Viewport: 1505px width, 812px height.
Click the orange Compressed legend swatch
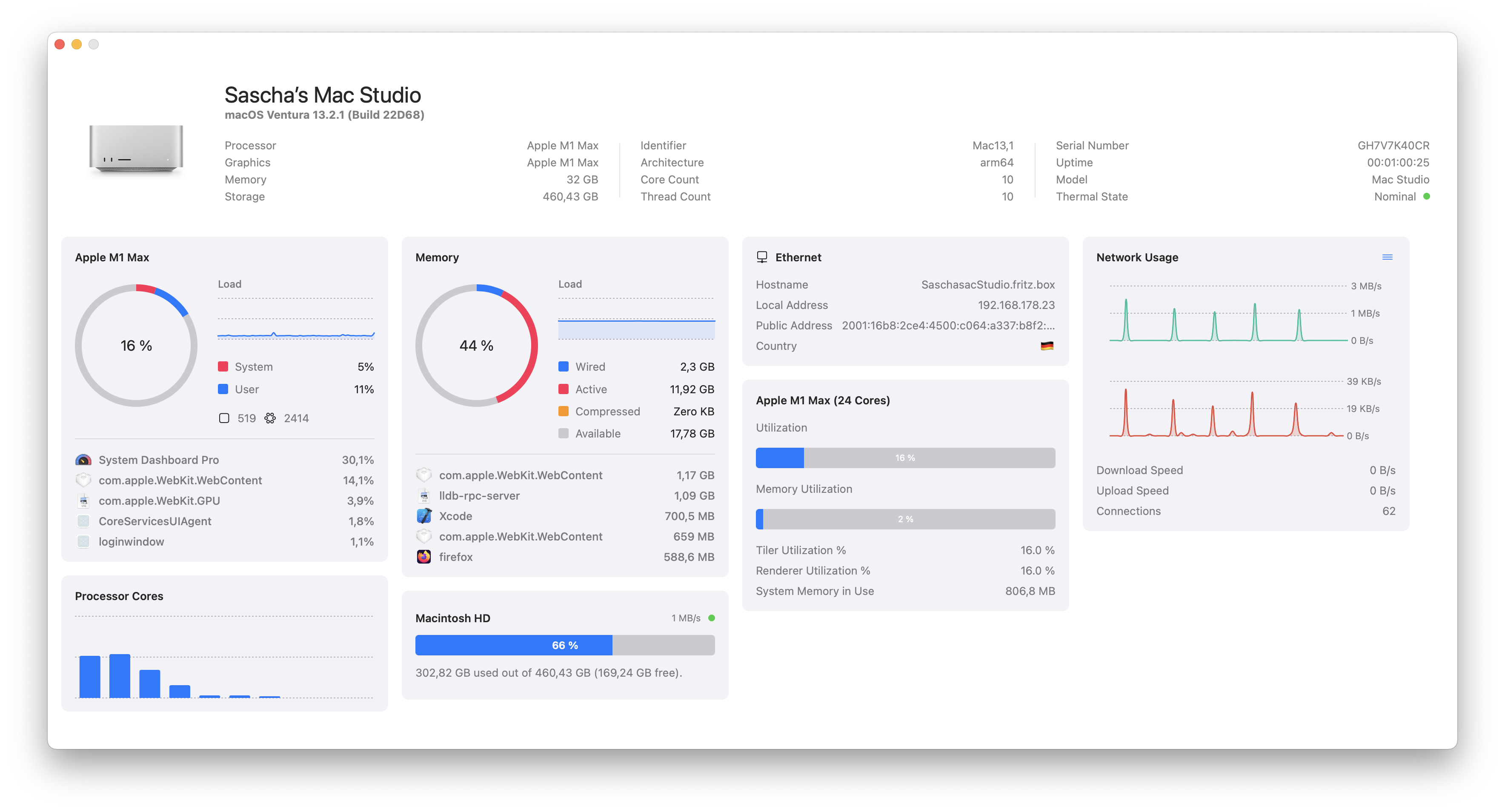563,411
